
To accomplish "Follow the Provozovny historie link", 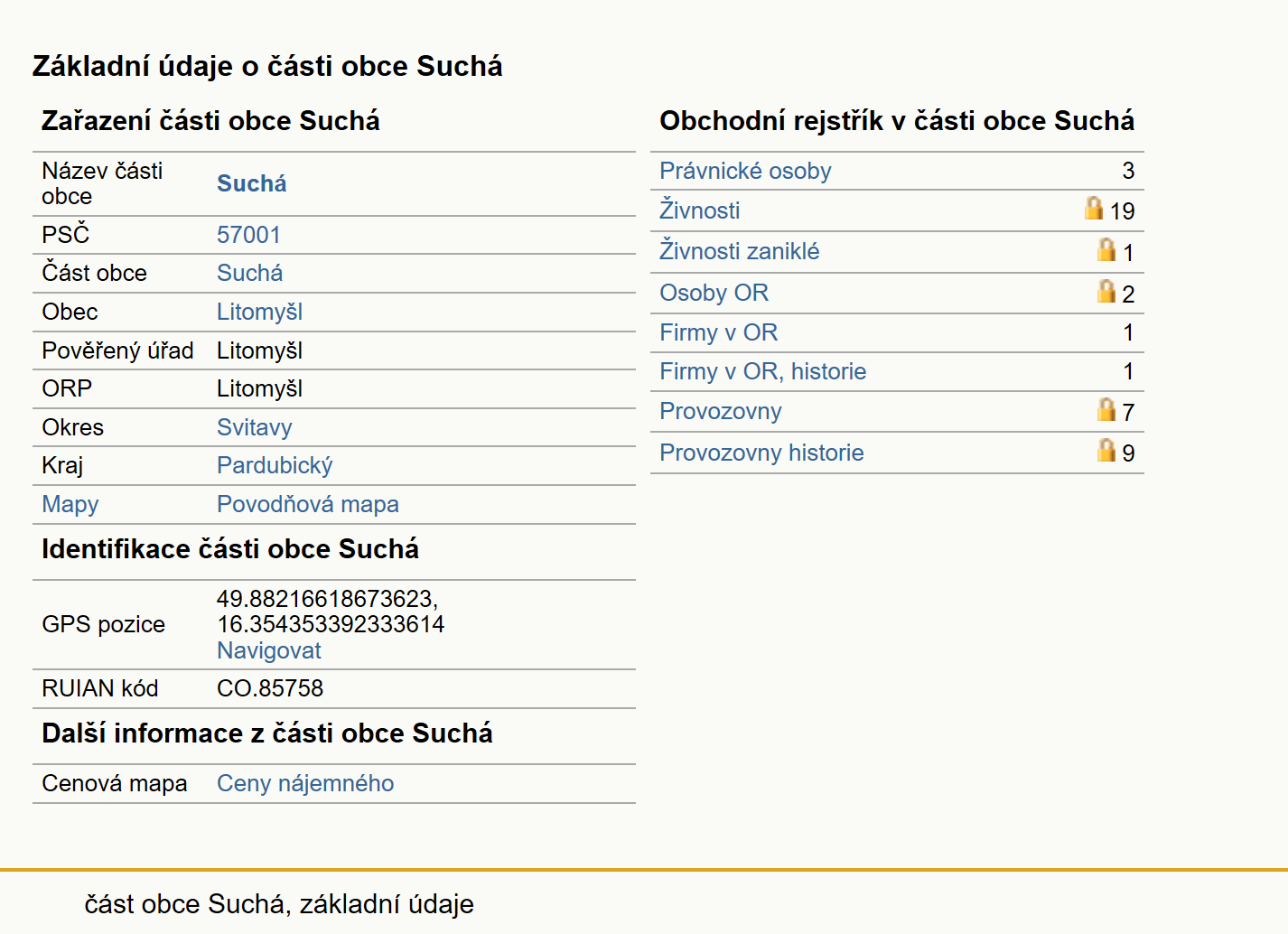I will [x=761, y=453].
